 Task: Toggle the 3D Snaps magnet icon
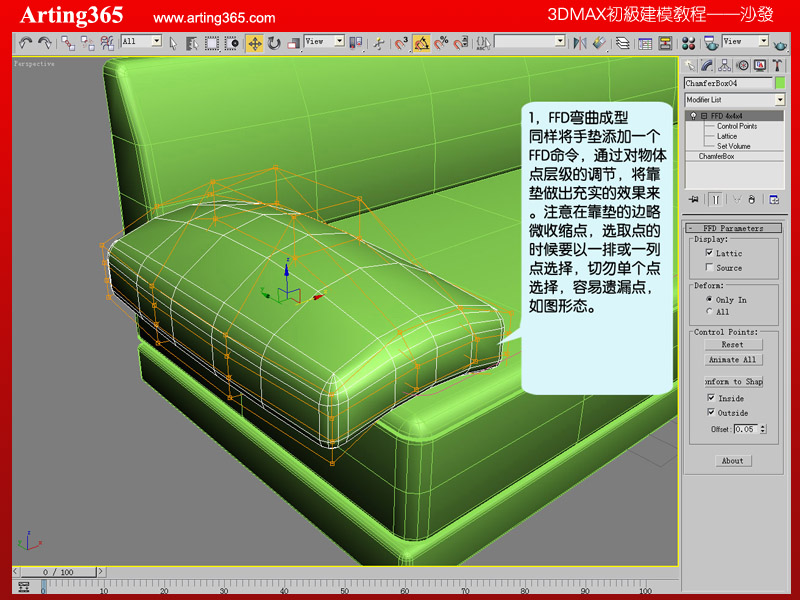coord(401,43)
